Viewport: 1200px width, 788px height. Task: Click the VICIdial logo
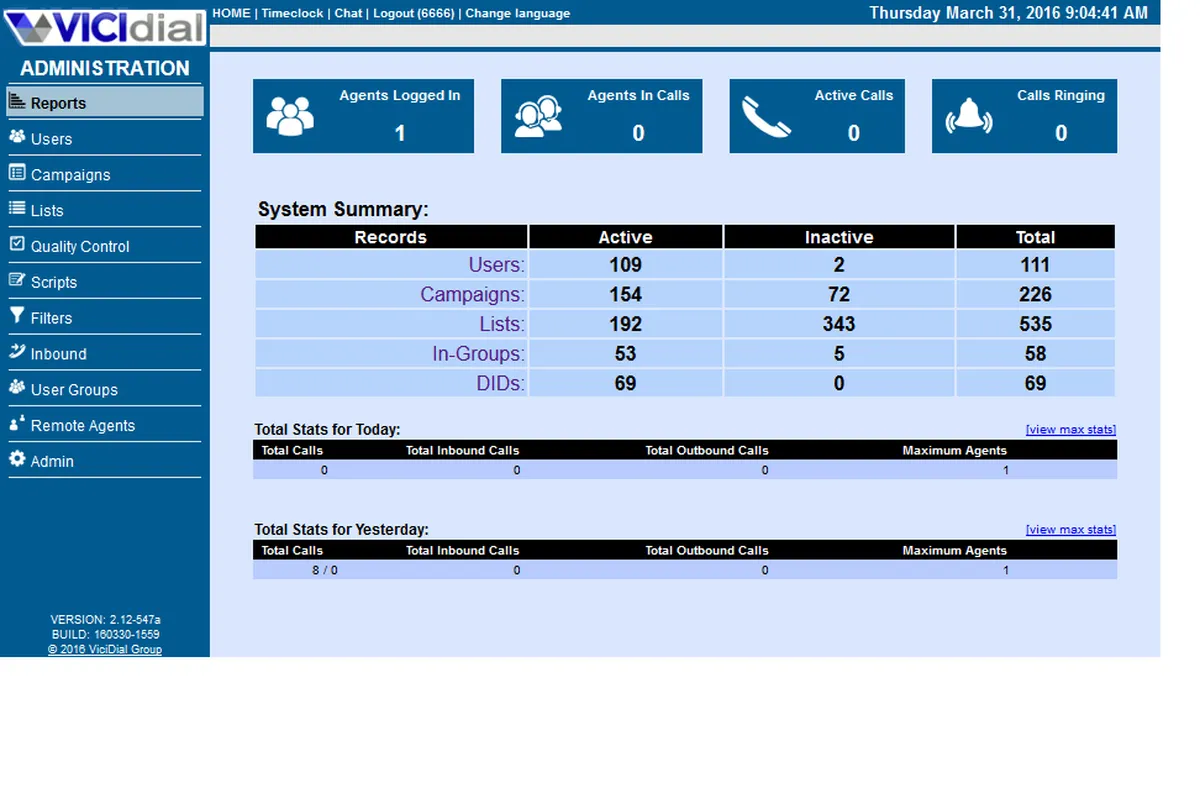104,24
